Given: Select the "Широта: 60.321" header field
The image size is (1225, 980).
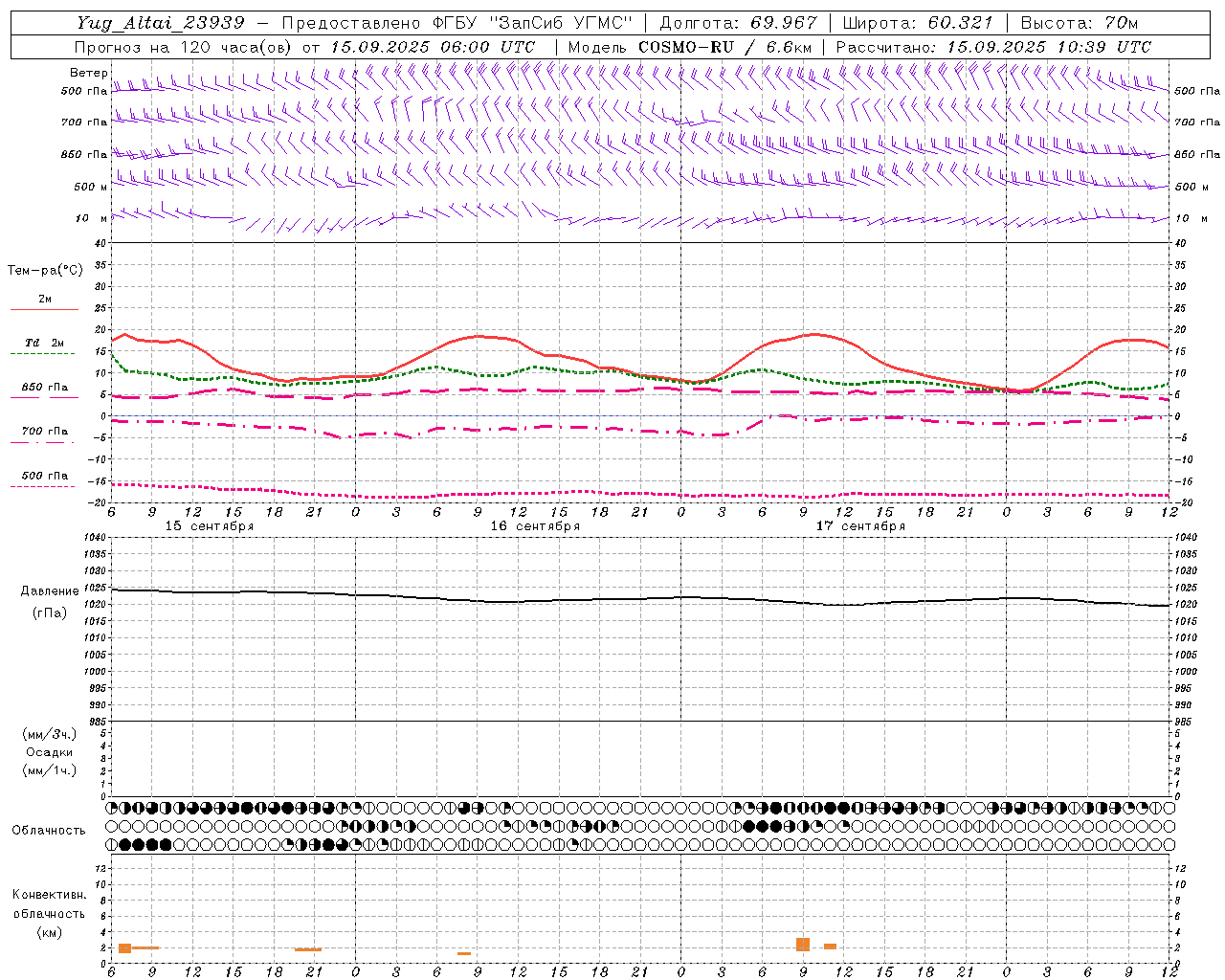Looking at the screenshot, I should point(918,23).
